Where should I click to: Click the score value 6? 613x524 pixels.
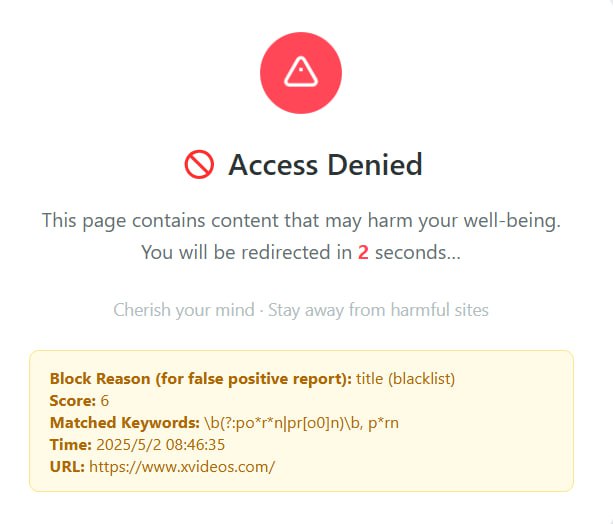pyautogui.click(x=104, y=401)
